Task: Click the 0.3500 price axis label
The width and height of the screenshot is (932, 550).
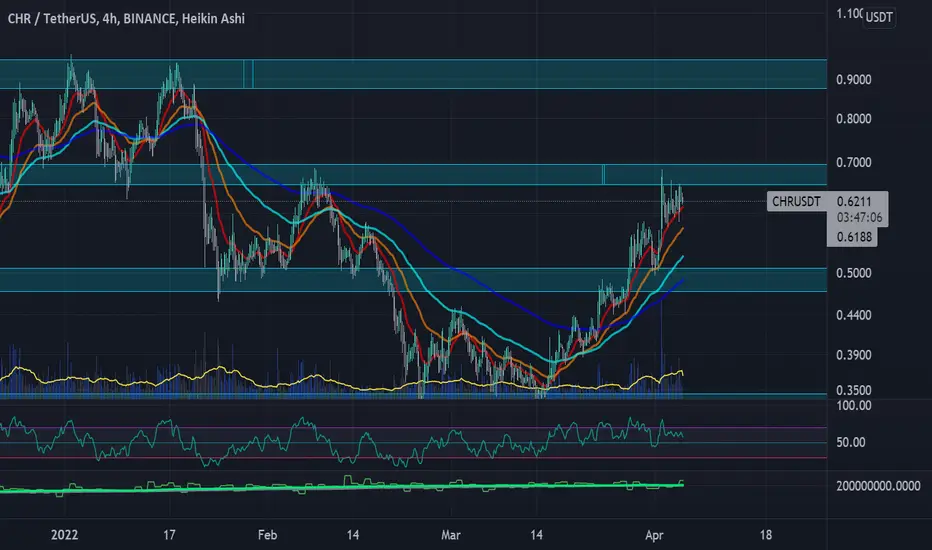Action: [x=854, y=391]
